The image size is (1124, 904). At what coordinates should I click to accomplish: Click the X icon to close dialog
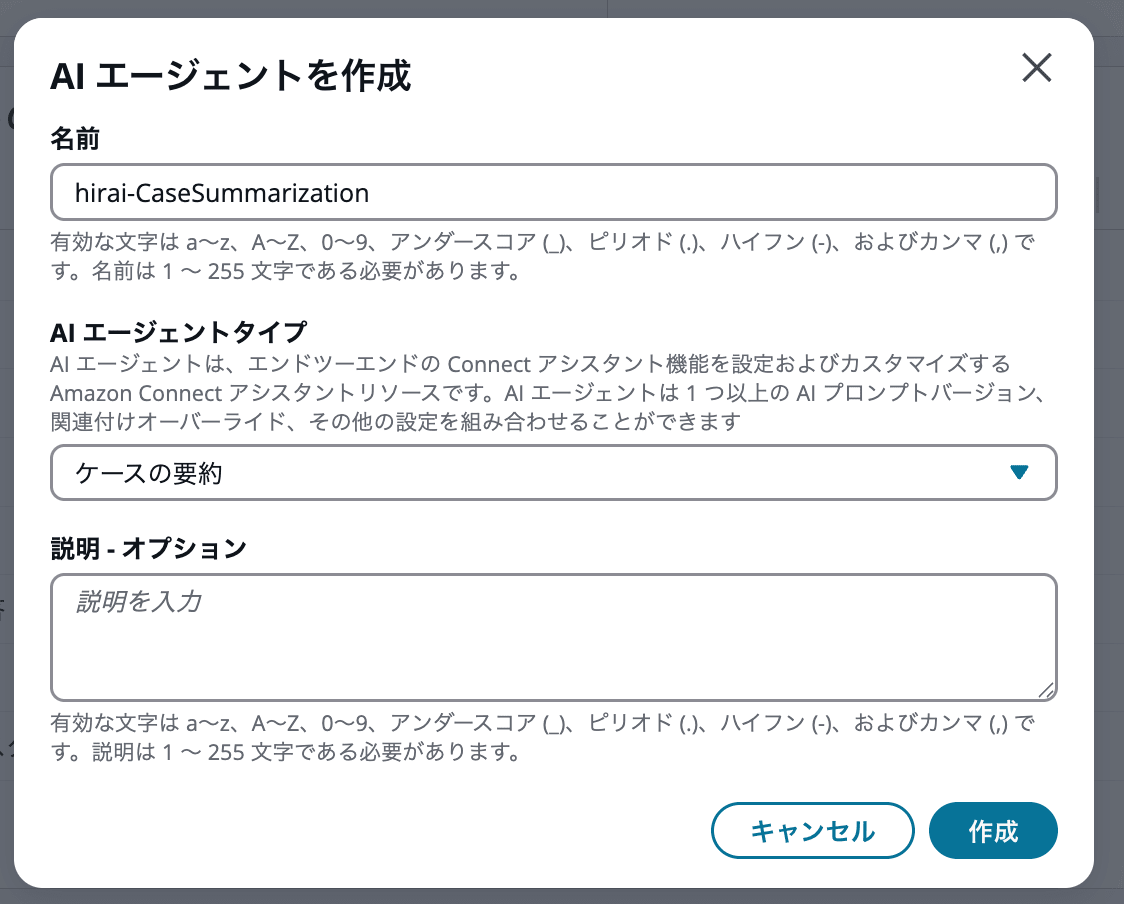1037,68
